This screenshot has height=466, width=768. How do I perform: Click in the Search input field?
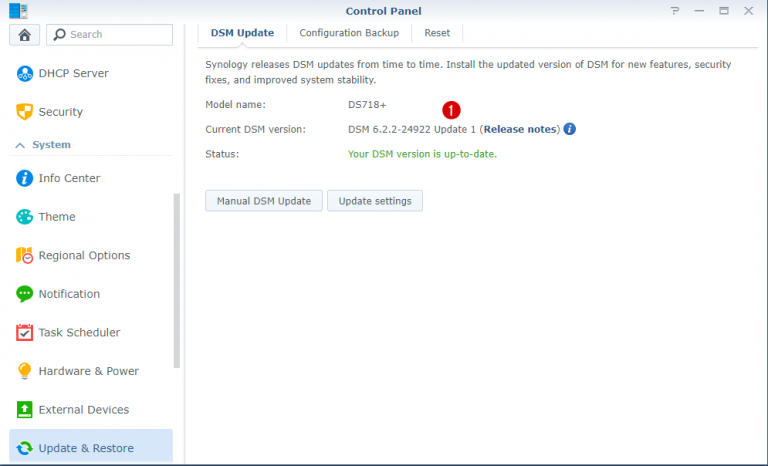110,35
